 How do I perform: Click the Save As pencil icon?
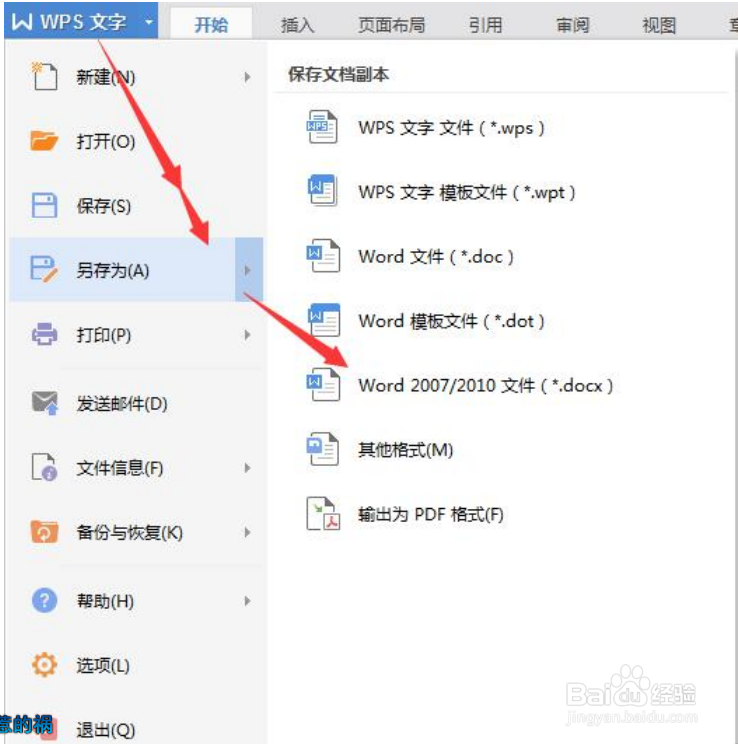(44, 269)
